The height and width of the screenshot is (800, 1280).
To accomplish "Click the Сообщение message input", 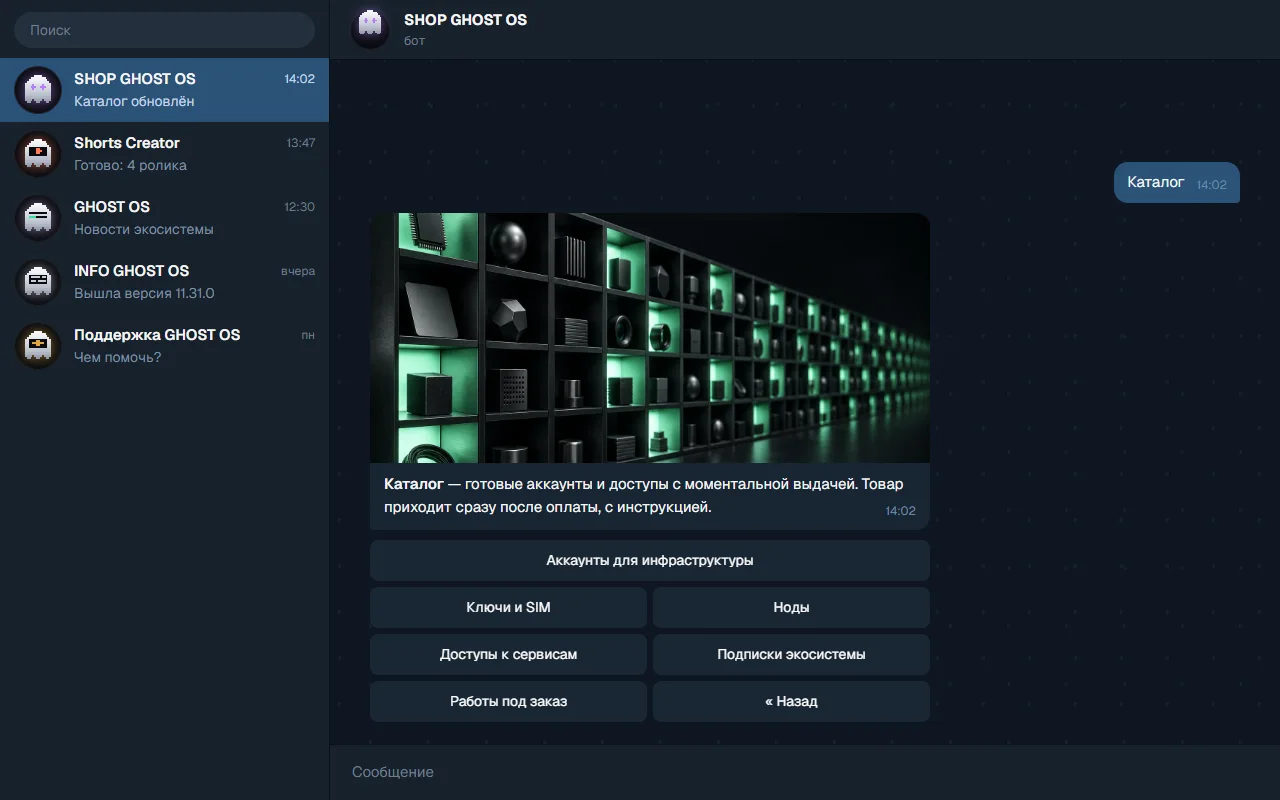I will pos(805,772).
